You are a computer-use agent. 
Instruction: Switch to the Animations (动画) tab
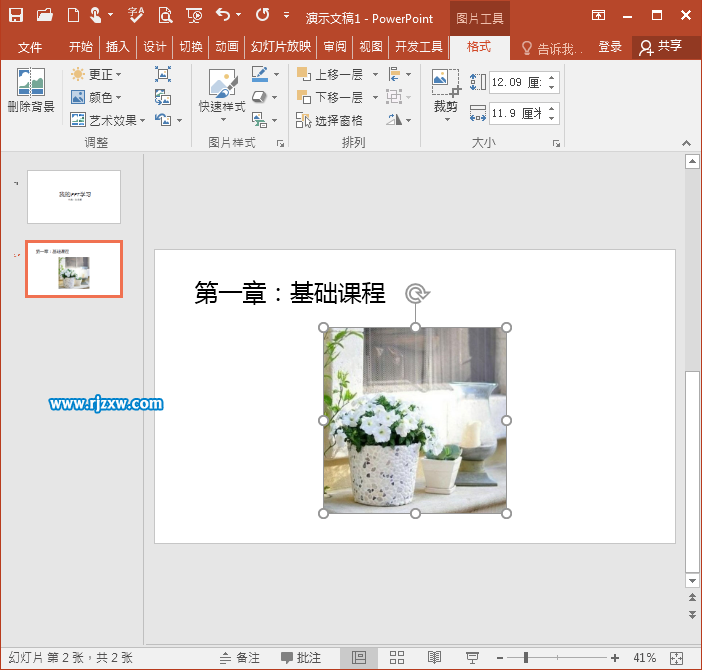click(227, 47)
